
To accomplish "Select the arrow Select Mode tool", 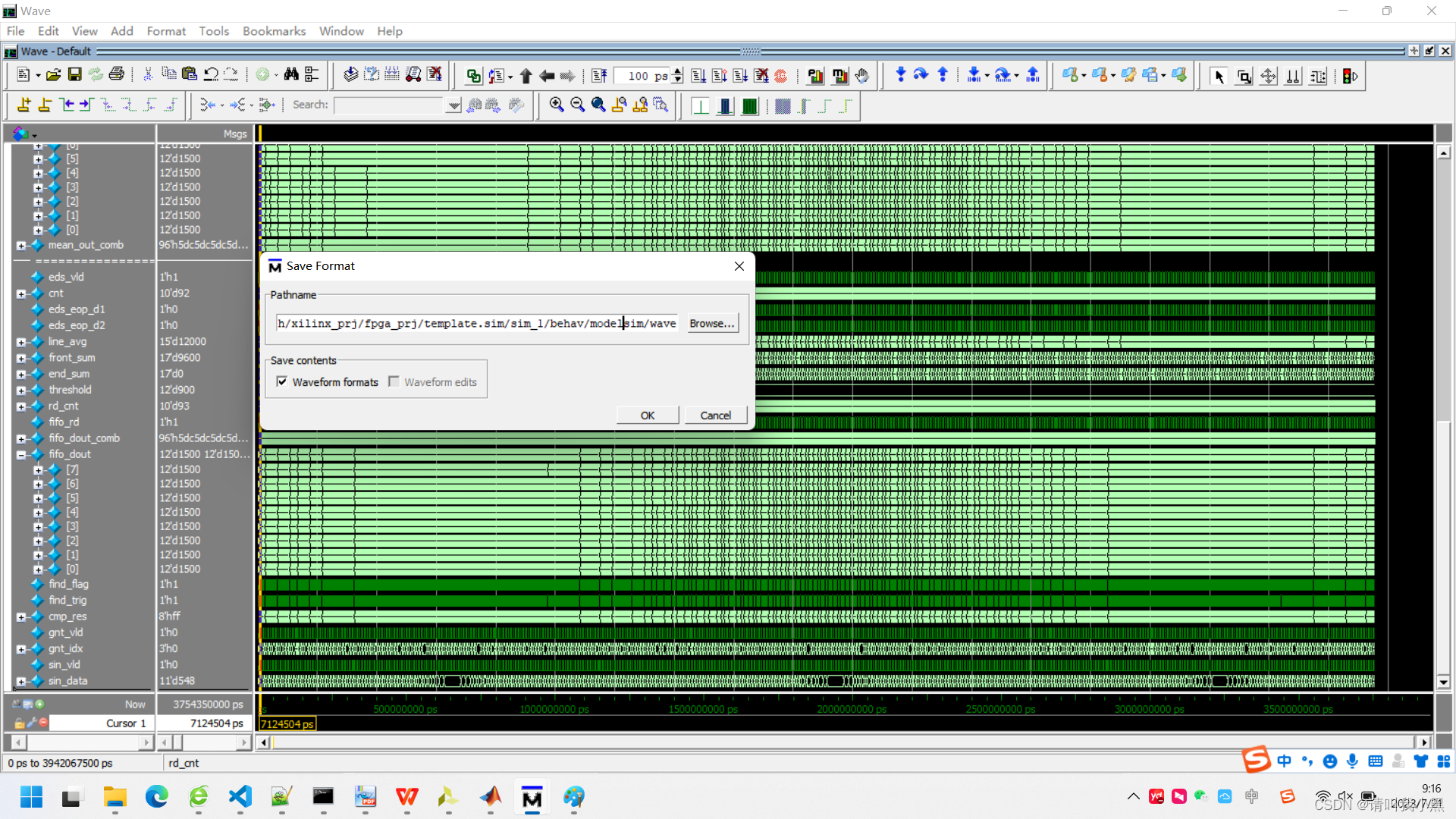I will (x=1219, y=76).
